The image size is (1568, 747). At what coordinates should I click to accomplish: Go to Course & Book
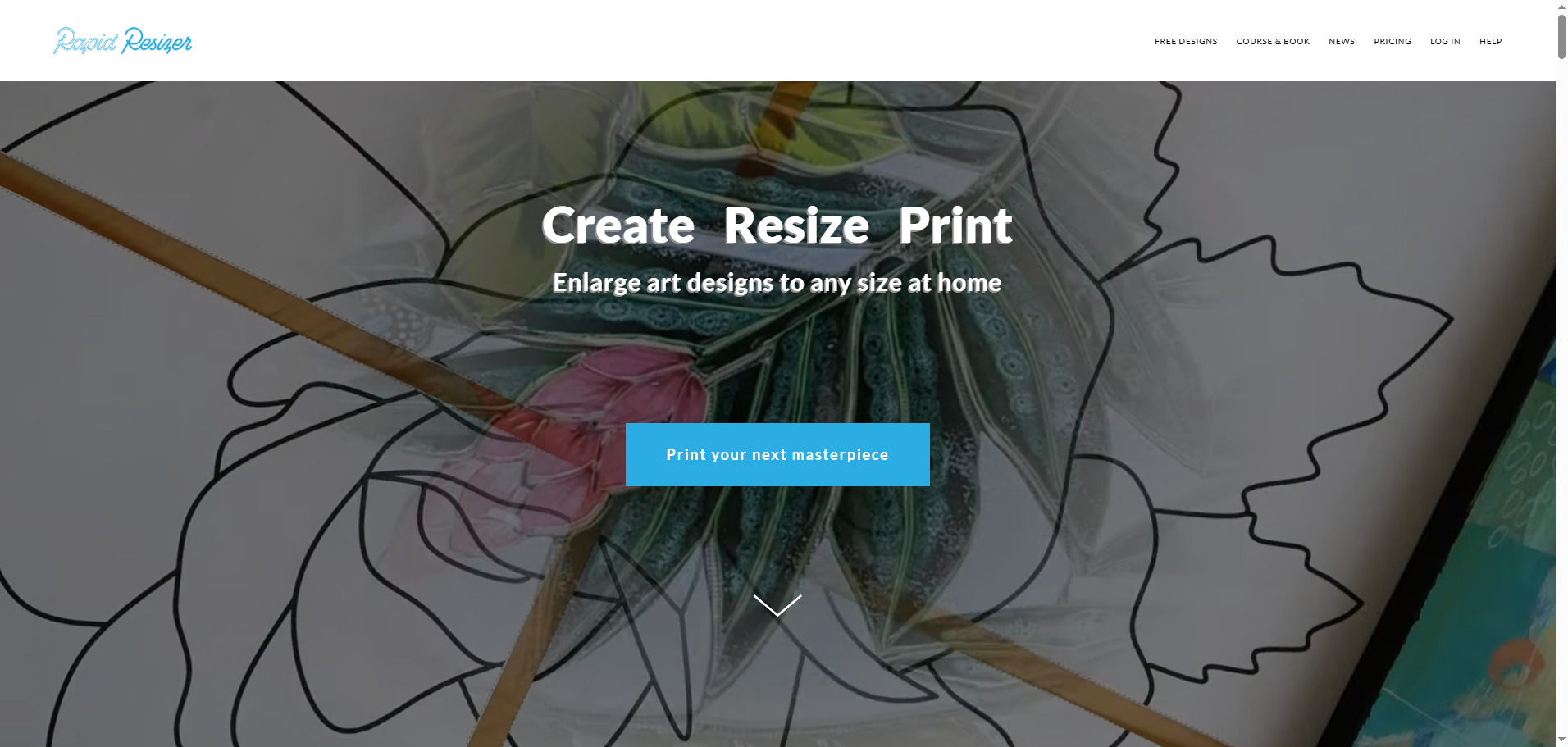[x=1273, y=42]
